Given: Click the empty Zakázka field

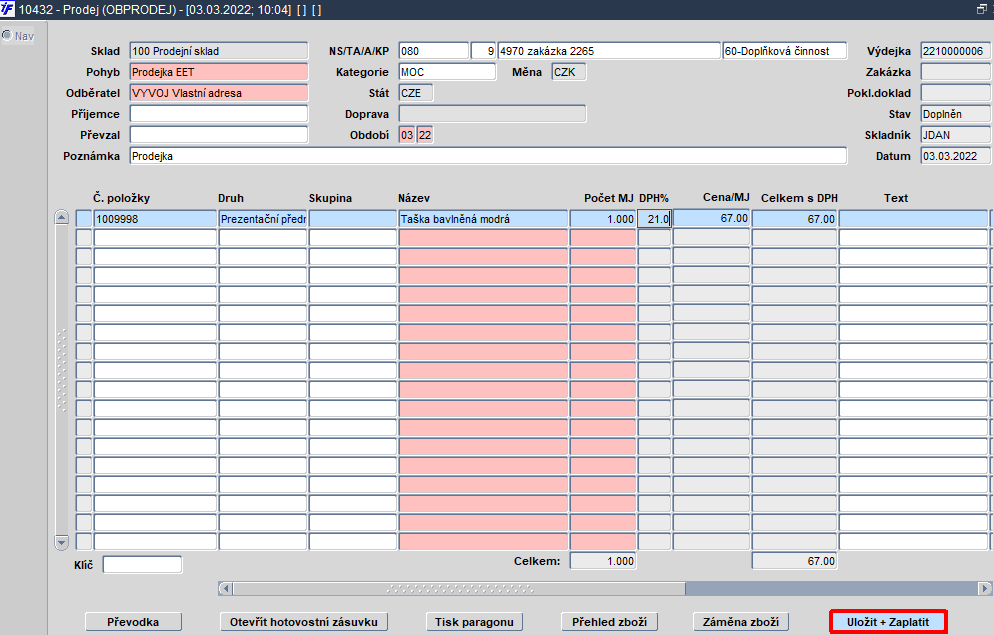Looking at the screenshot, I should tap(955, 72).
